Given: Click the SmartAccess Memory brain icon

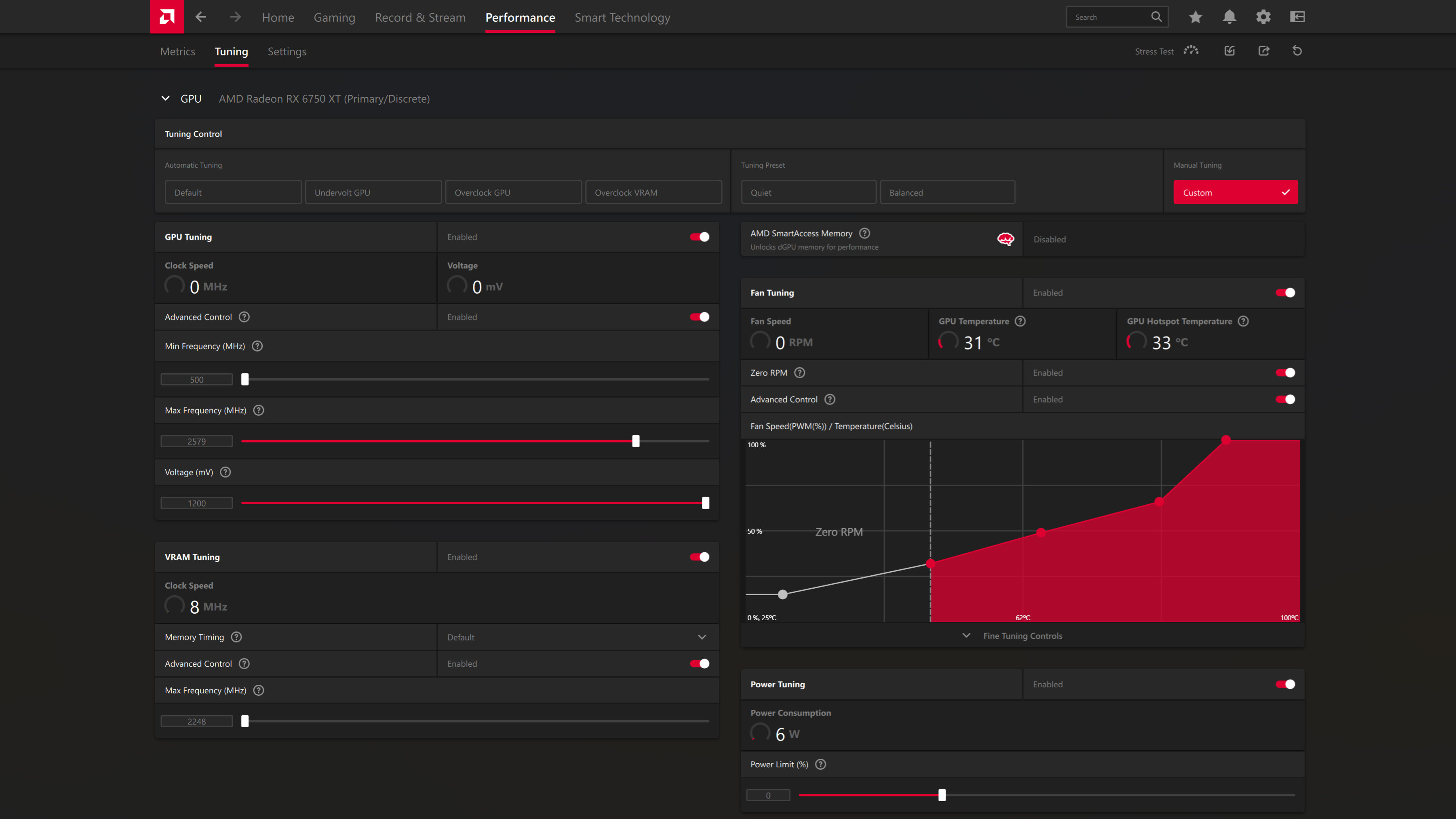Looking at the screenshot, I should pyautogui.click(x=1005, y=239).
